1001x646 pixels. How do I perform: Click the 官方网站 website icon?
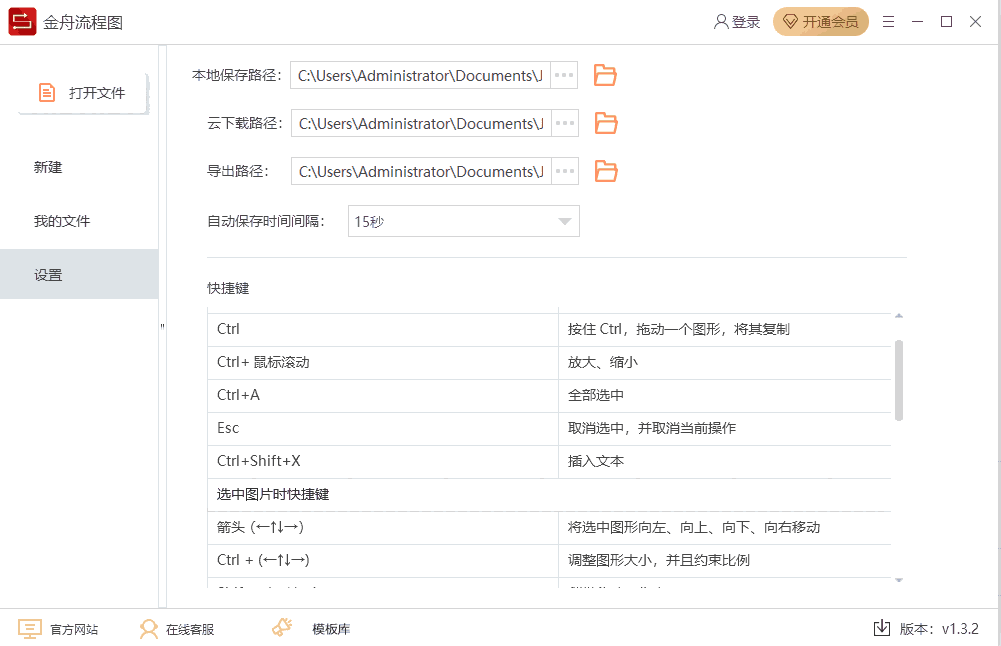[30, 629]
